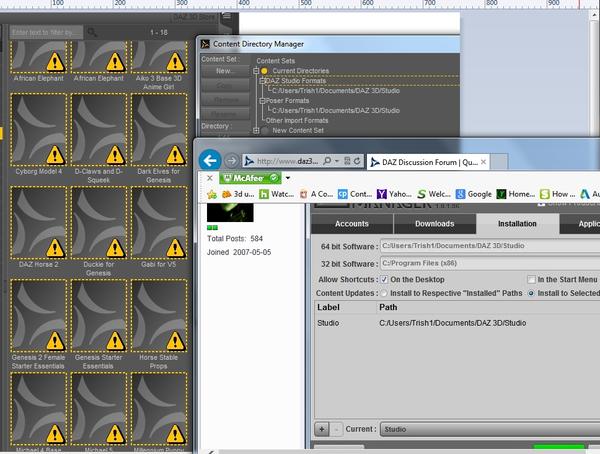The height and width of the screenshot is (454, 600).
Task: Click the minus button beside Current
Action: click(336, 430)
